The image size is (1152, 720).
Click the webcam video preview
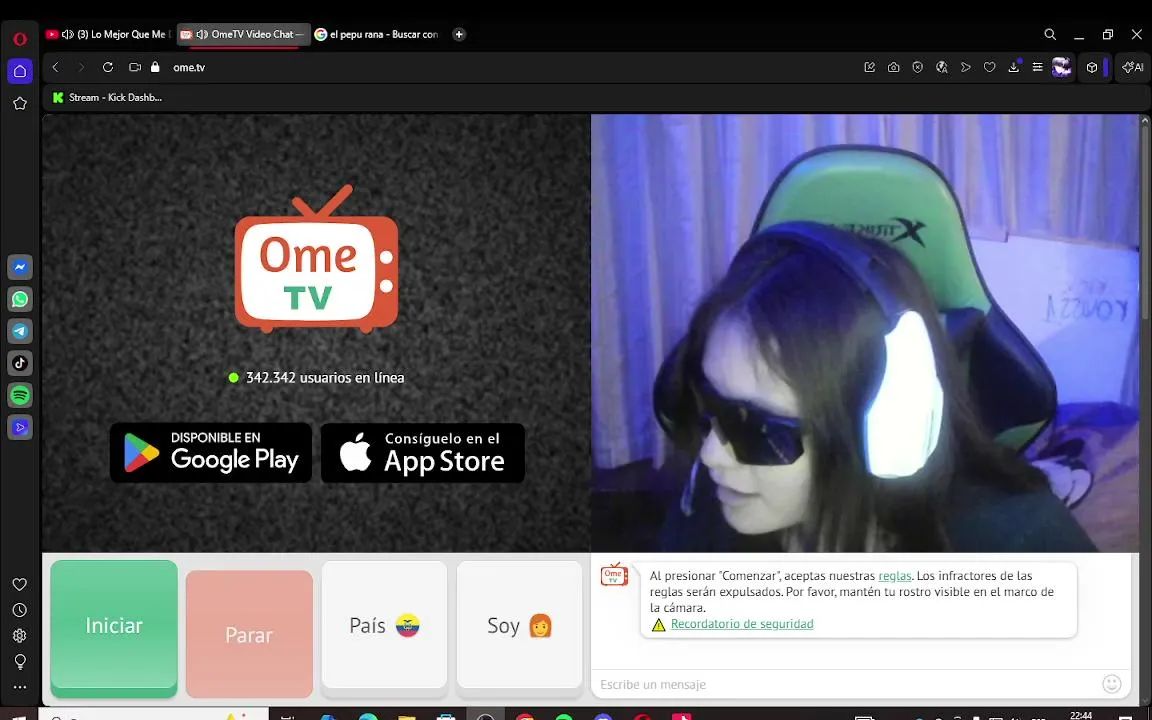click(x=865, y=333)
